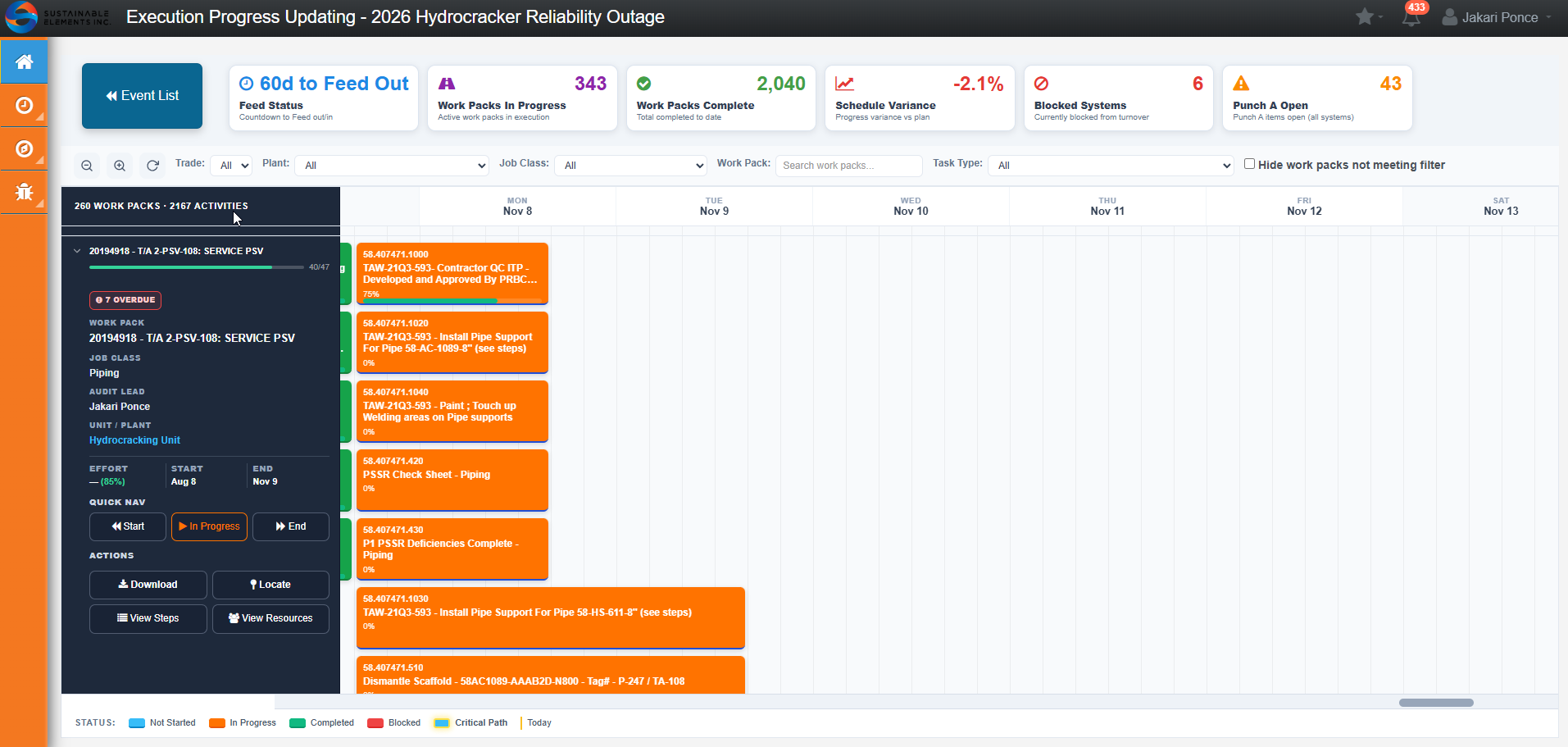This screenshot has width=1568, height=747.
Task: Open the Trade dropdown
Action: (x=231, y=166)
